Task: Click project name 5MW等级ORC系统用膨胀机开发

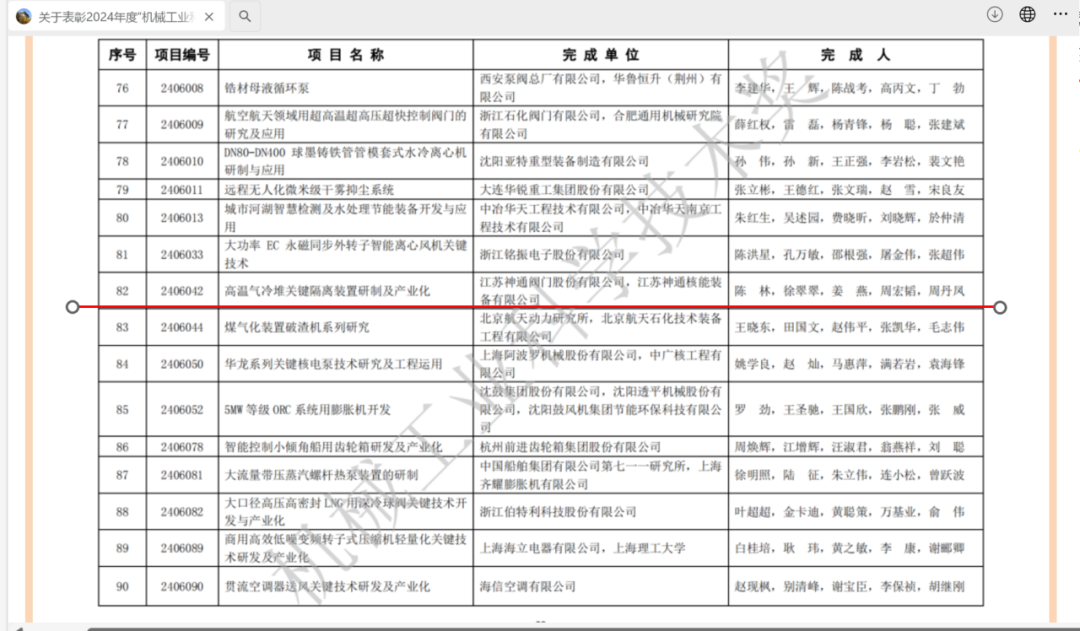Action: pyautogui.click(x=307, y=409)
